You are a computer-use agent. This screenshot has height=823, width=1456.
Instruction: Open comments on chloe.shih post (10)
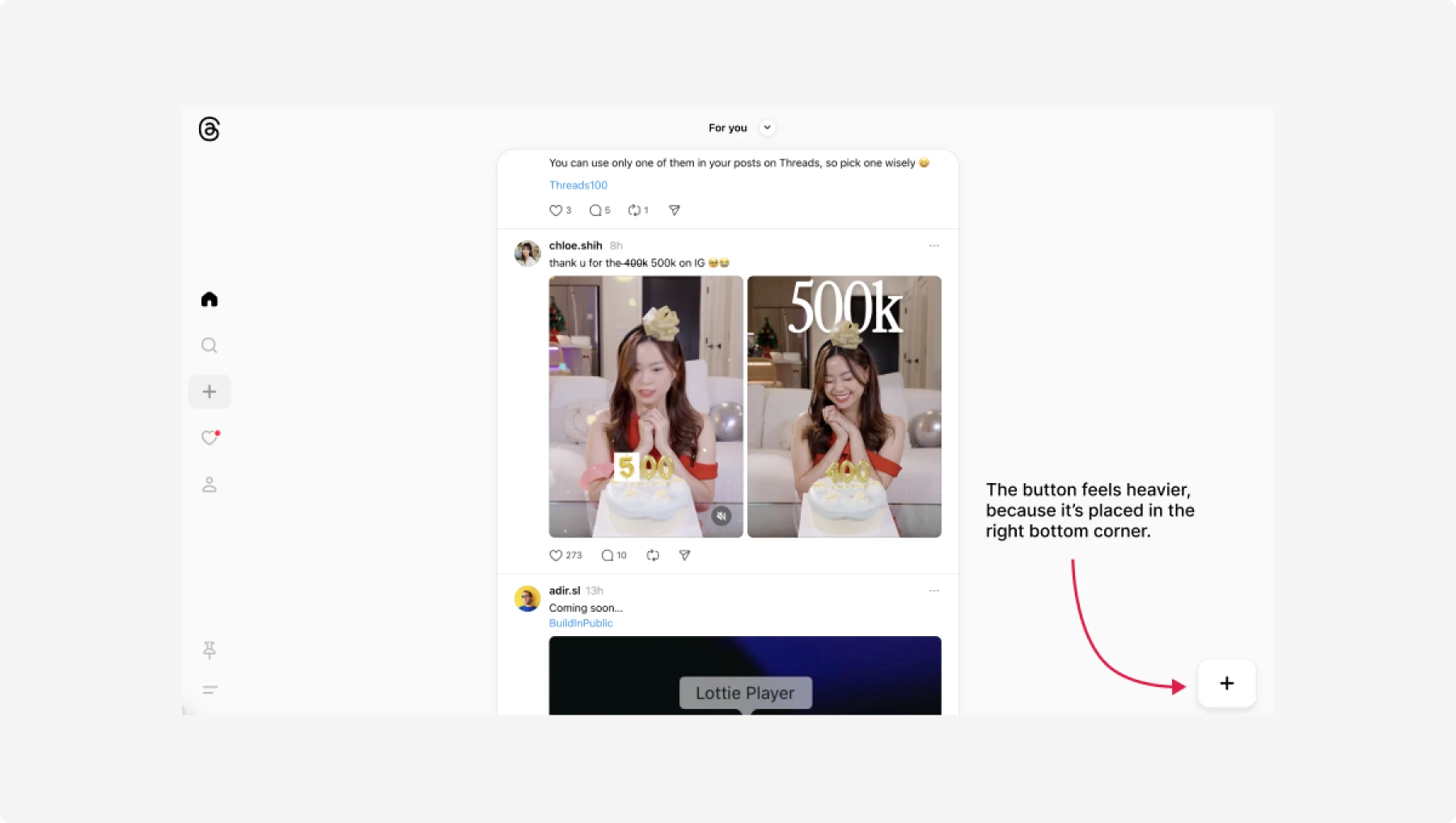[x=607, y=555]
